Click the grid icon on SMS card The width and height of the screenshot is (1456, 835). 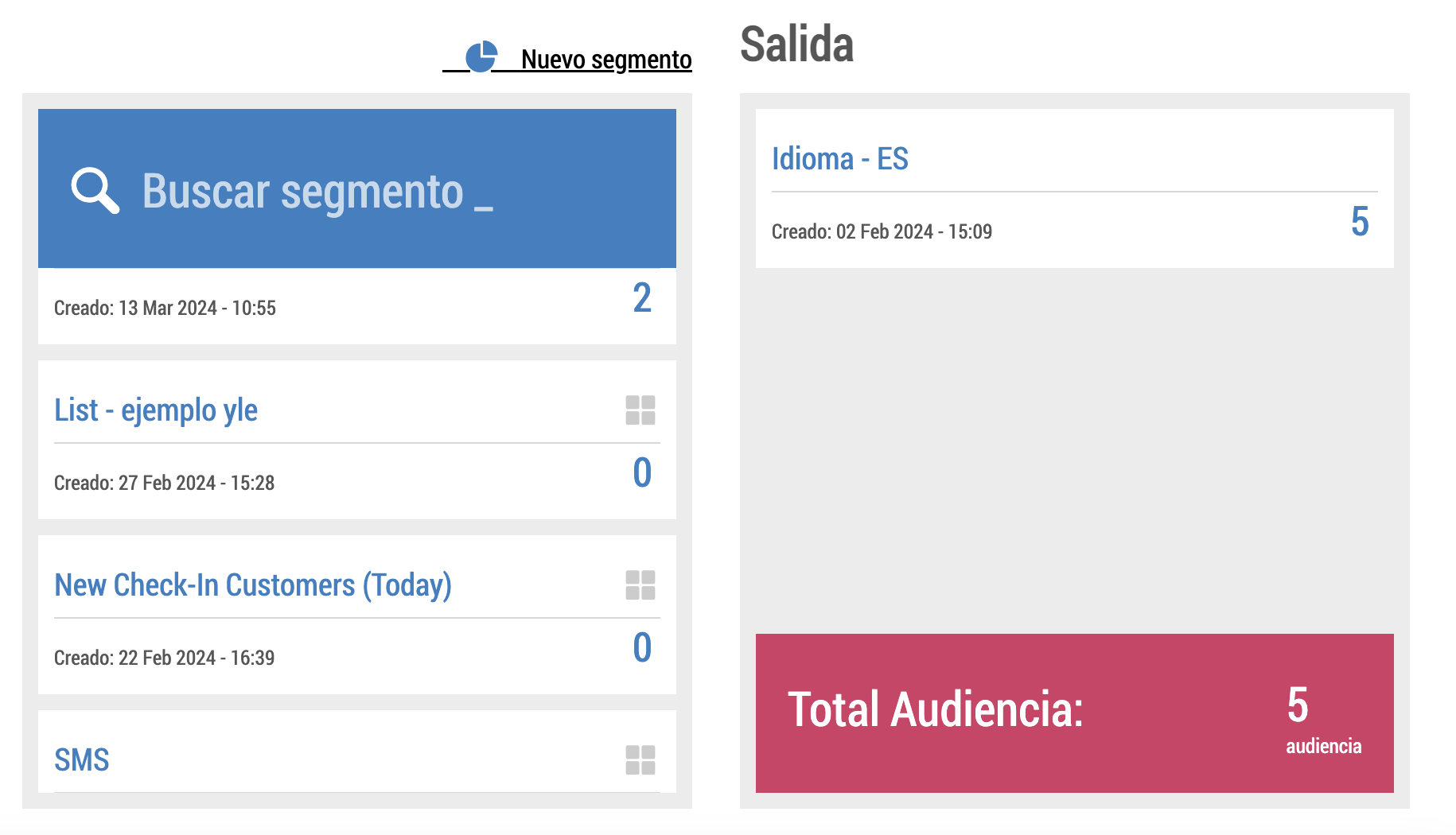click(640, 760)
